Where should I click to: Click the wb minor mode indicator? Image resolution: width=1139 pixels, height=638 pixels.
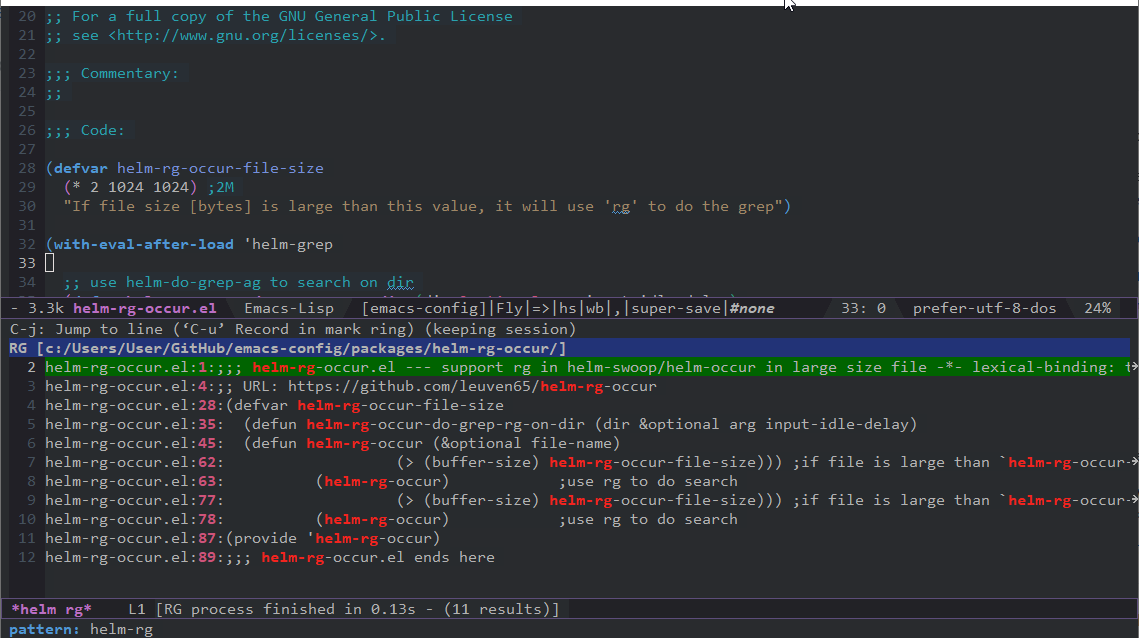(x=595, y=308)
